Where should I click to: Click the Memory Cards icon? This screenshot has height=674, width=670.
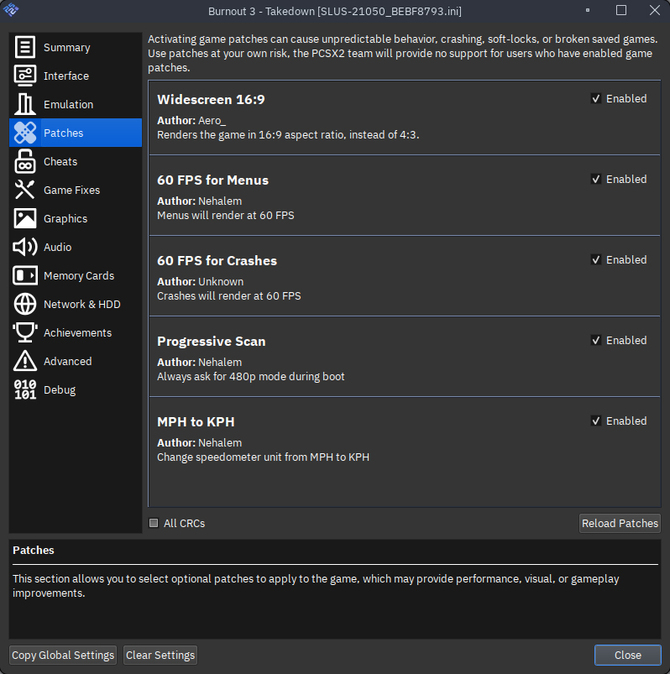(x=25, y=276)
